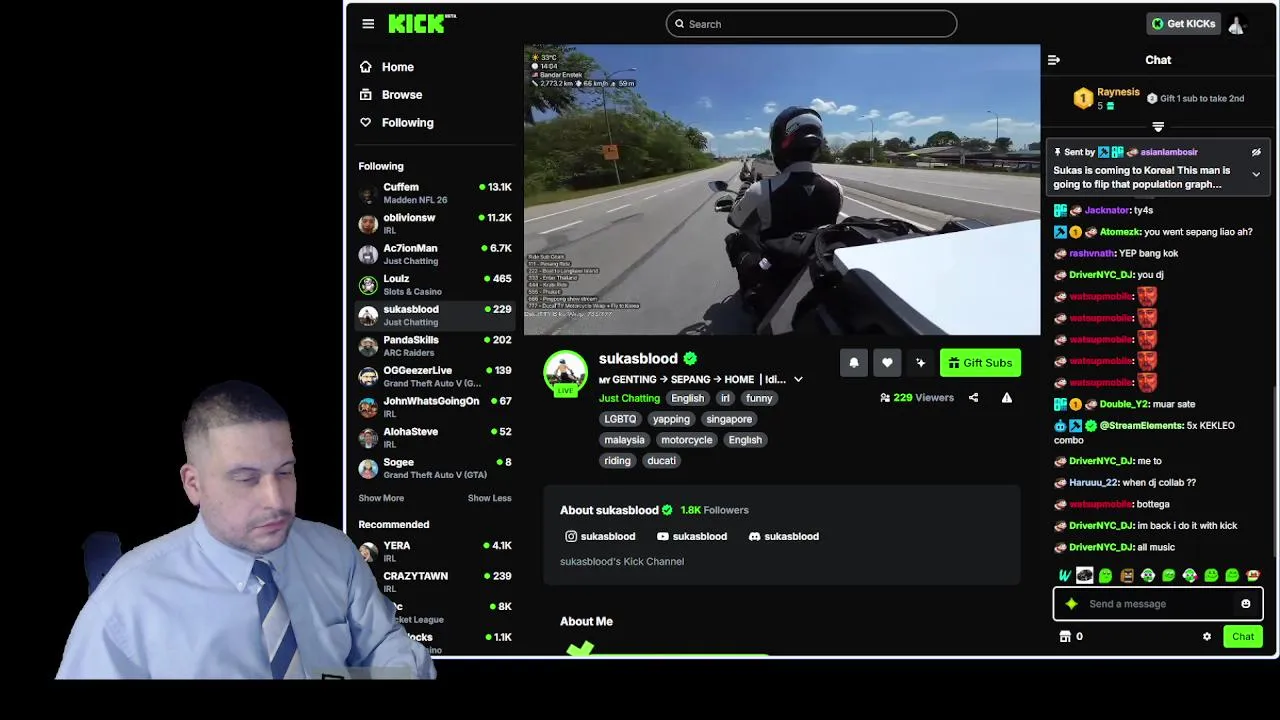
Task: Open the user profile avatar menu
Action: pos(1237,25)
